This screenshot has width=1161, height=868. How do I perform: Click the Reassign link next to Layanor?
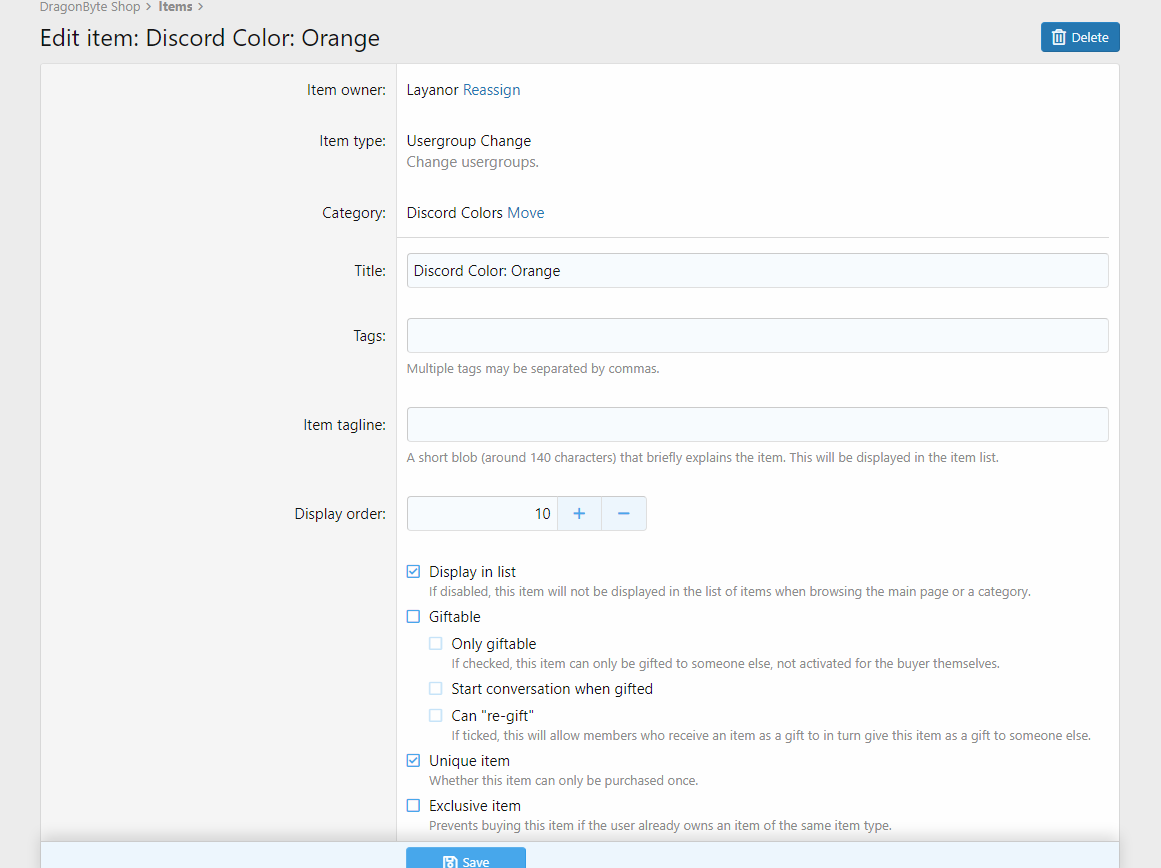click(492, 90)
